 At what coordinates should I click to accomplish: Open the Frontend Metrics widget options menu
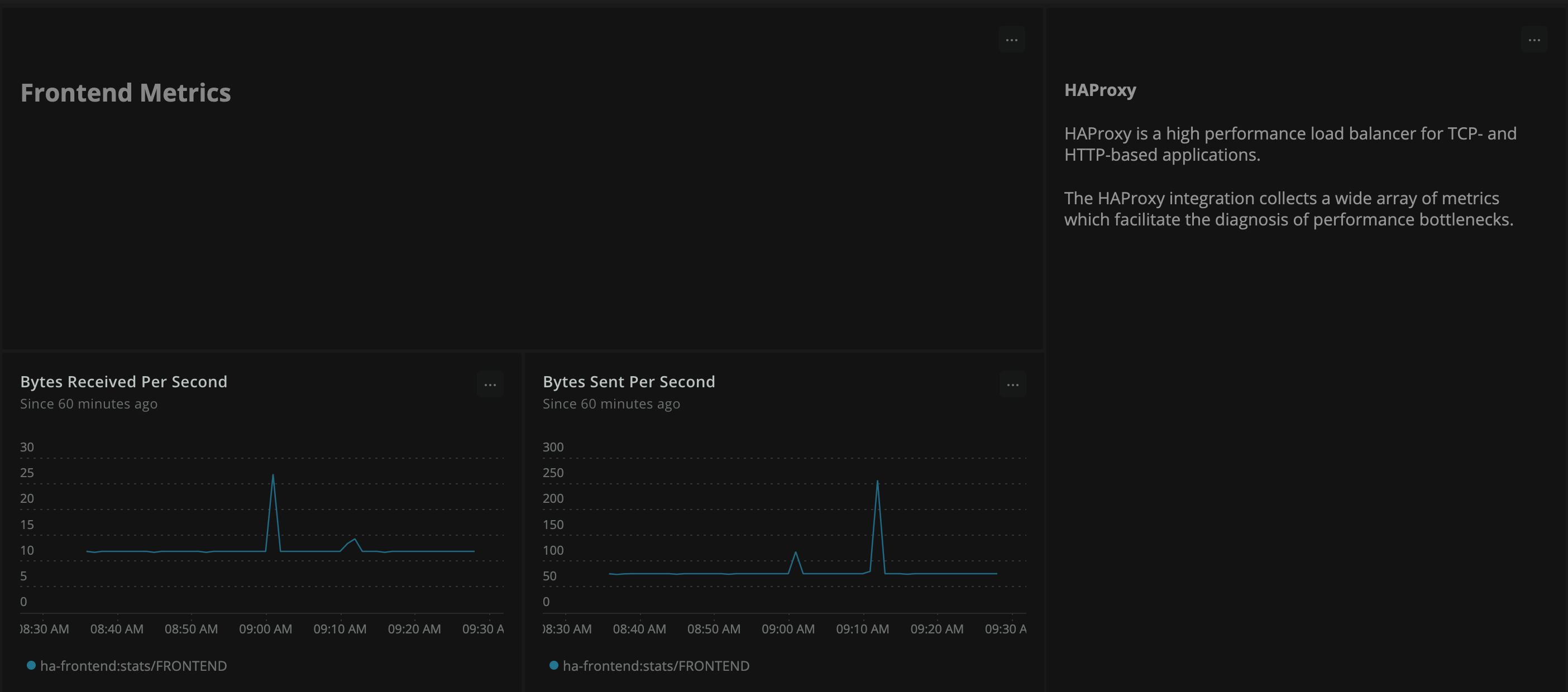tap(1011, 40)
